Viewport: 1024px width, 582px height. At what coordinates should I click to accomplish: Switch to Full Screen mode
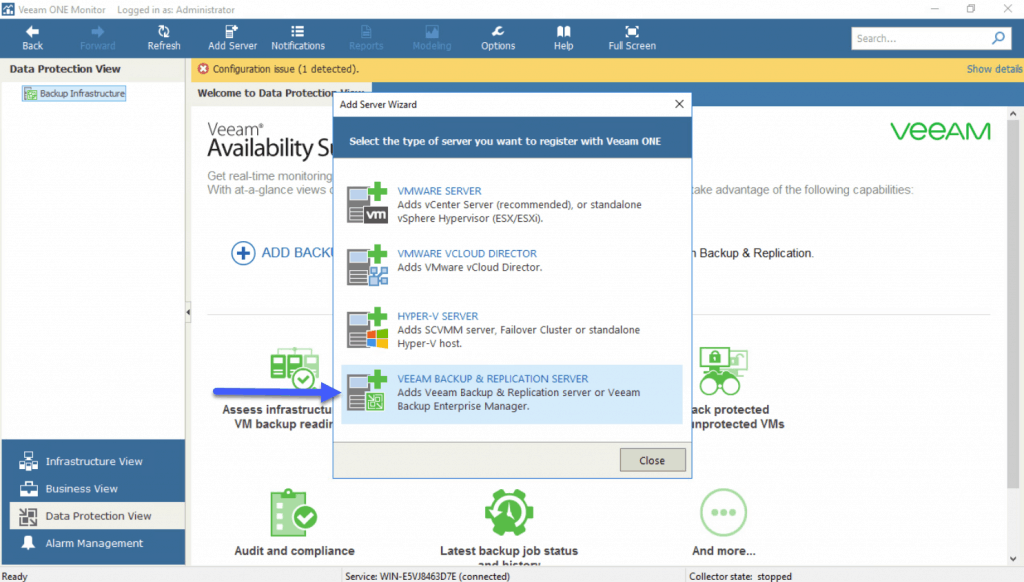click(x=632, y=32)
